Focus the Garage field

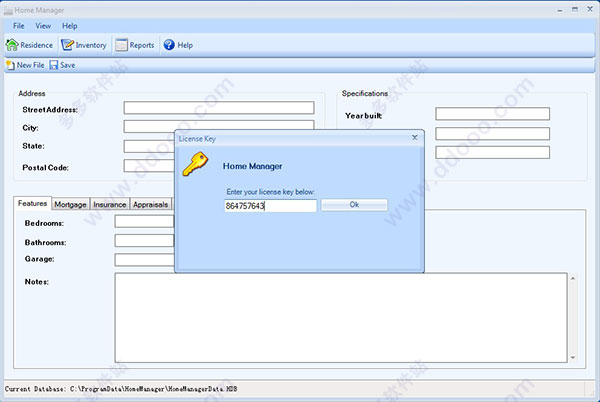click(144, 260)
